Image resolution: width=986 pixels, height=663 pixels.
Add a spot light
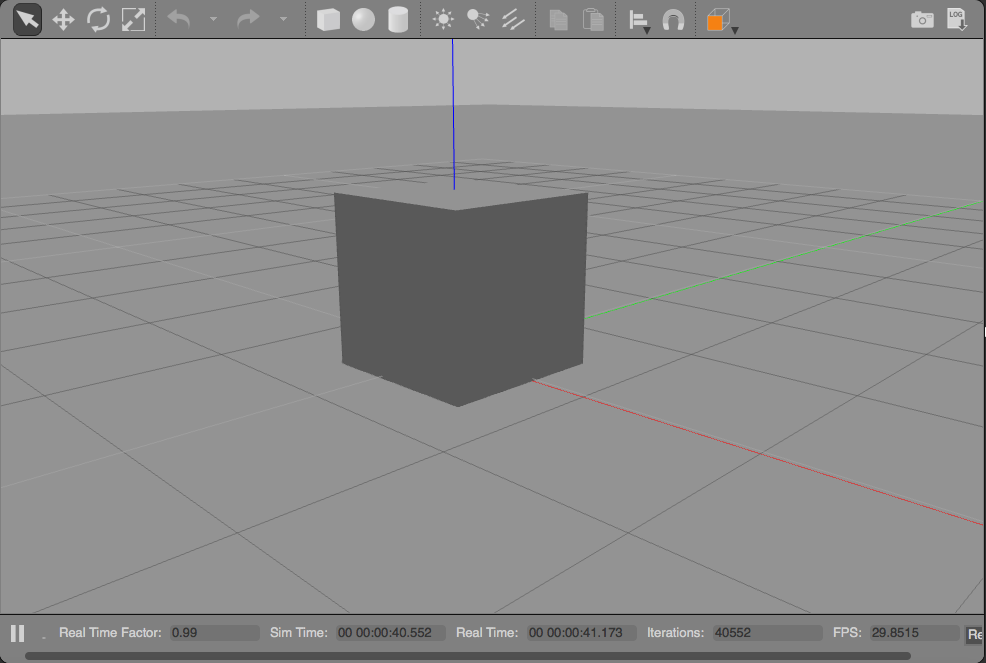(x=478, y=20)
